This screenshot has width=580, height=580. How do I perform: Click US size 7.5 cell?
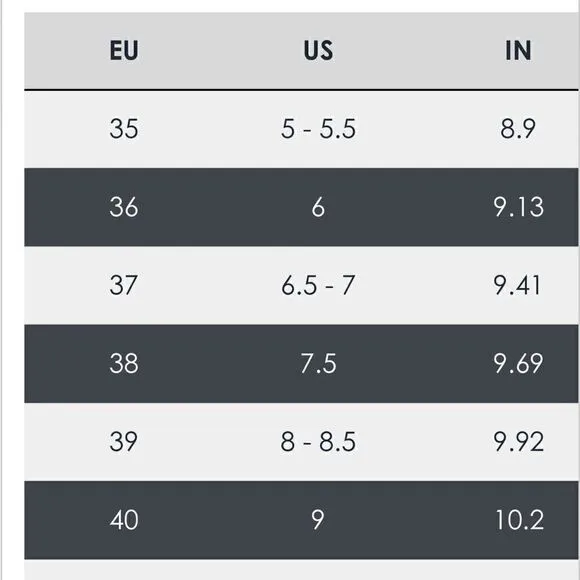(x=318, y=364)
